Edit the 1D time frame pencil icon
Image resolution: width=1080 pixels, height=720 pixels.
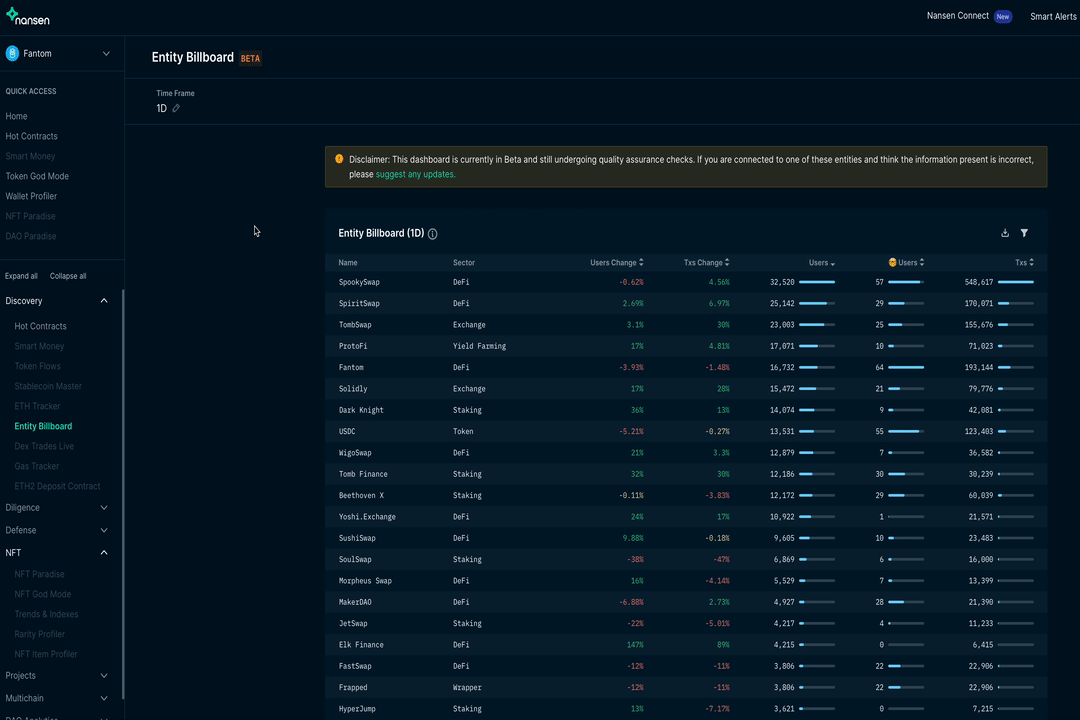(x=176, y=108)
